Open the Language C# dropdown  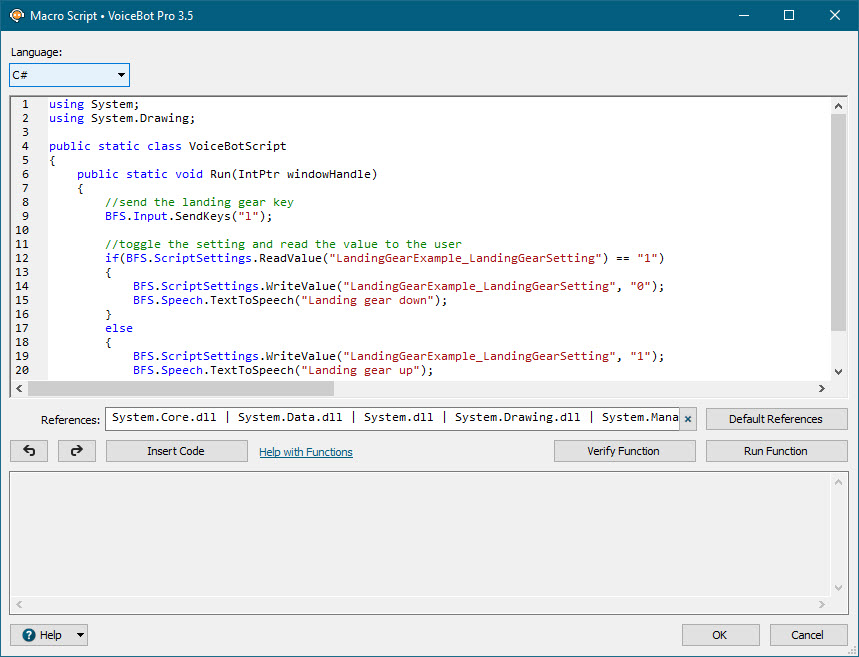(x=70, y=75)
